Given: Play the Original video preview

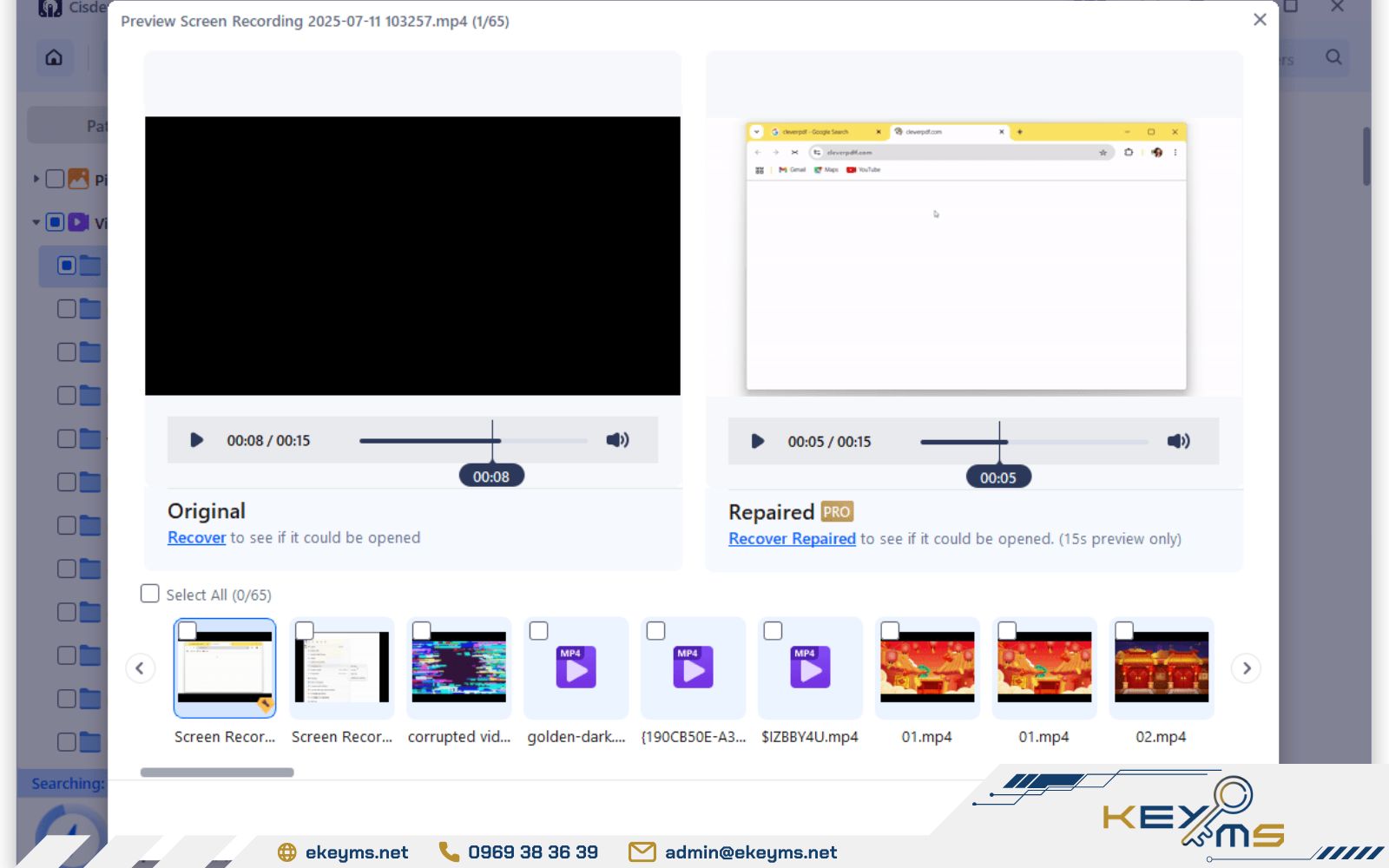Looking at the screenshot, I should tap(196, 440).
